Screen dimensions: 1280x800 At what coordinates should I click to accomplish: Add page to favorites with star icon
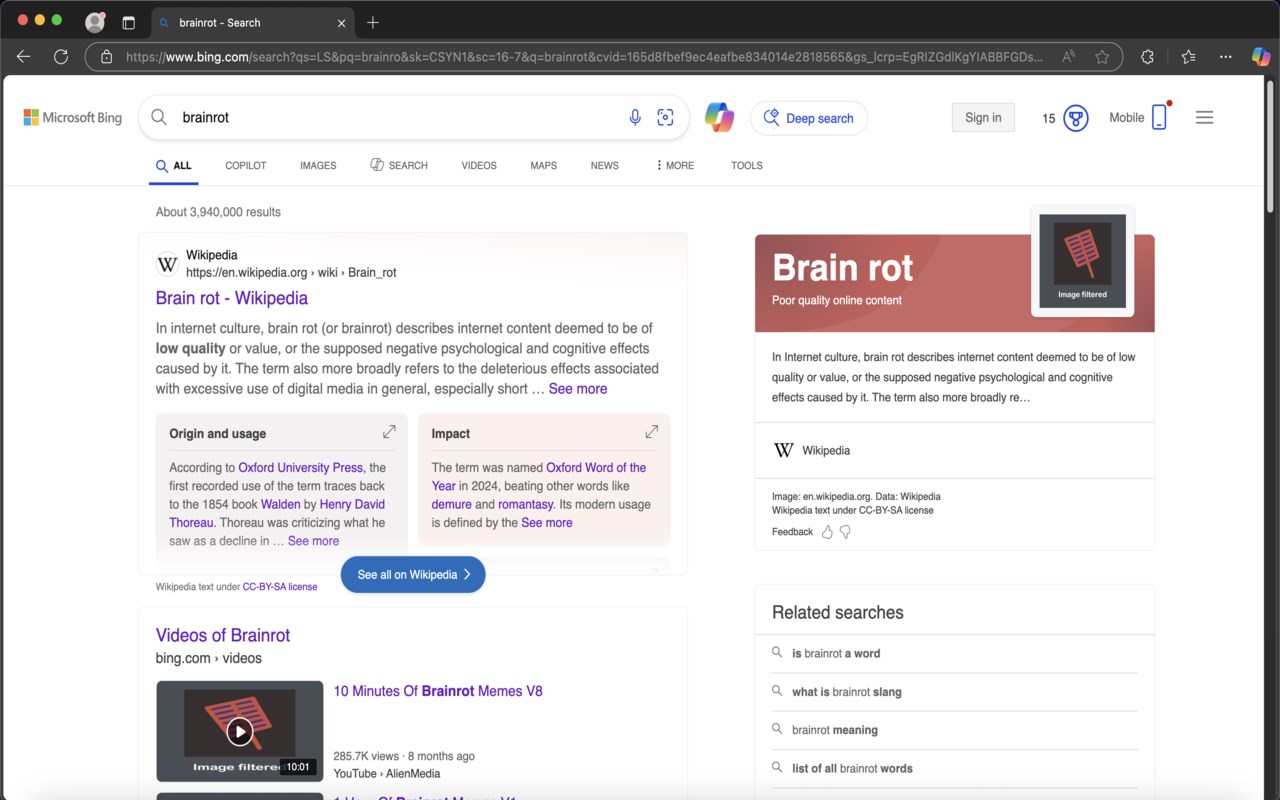click(x=1102, y=57)
